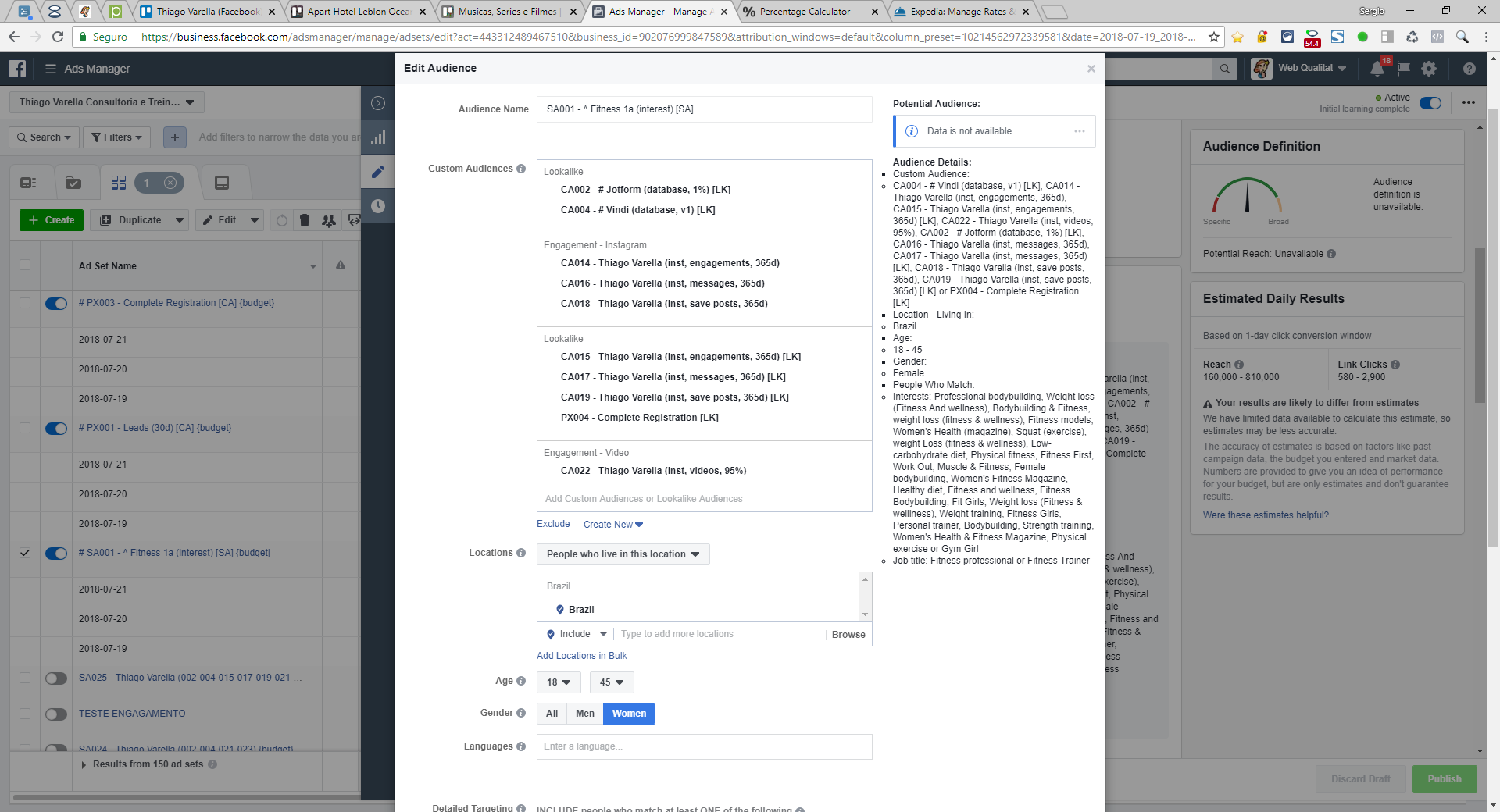1500x812 pixels.
Task: Click the Custom Audiences info icon
Action: [521, 169]
